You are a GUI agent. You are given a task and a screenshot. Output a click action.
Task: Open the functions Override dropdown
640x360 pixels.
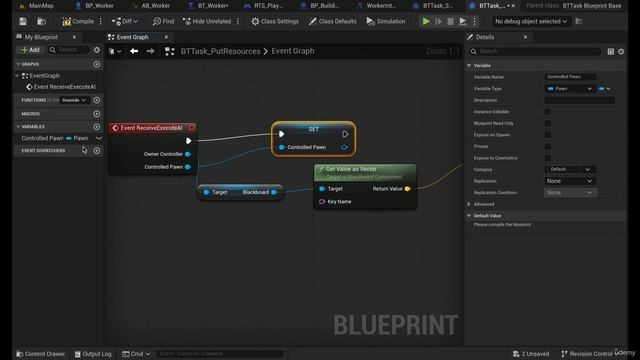pos(74,100)
